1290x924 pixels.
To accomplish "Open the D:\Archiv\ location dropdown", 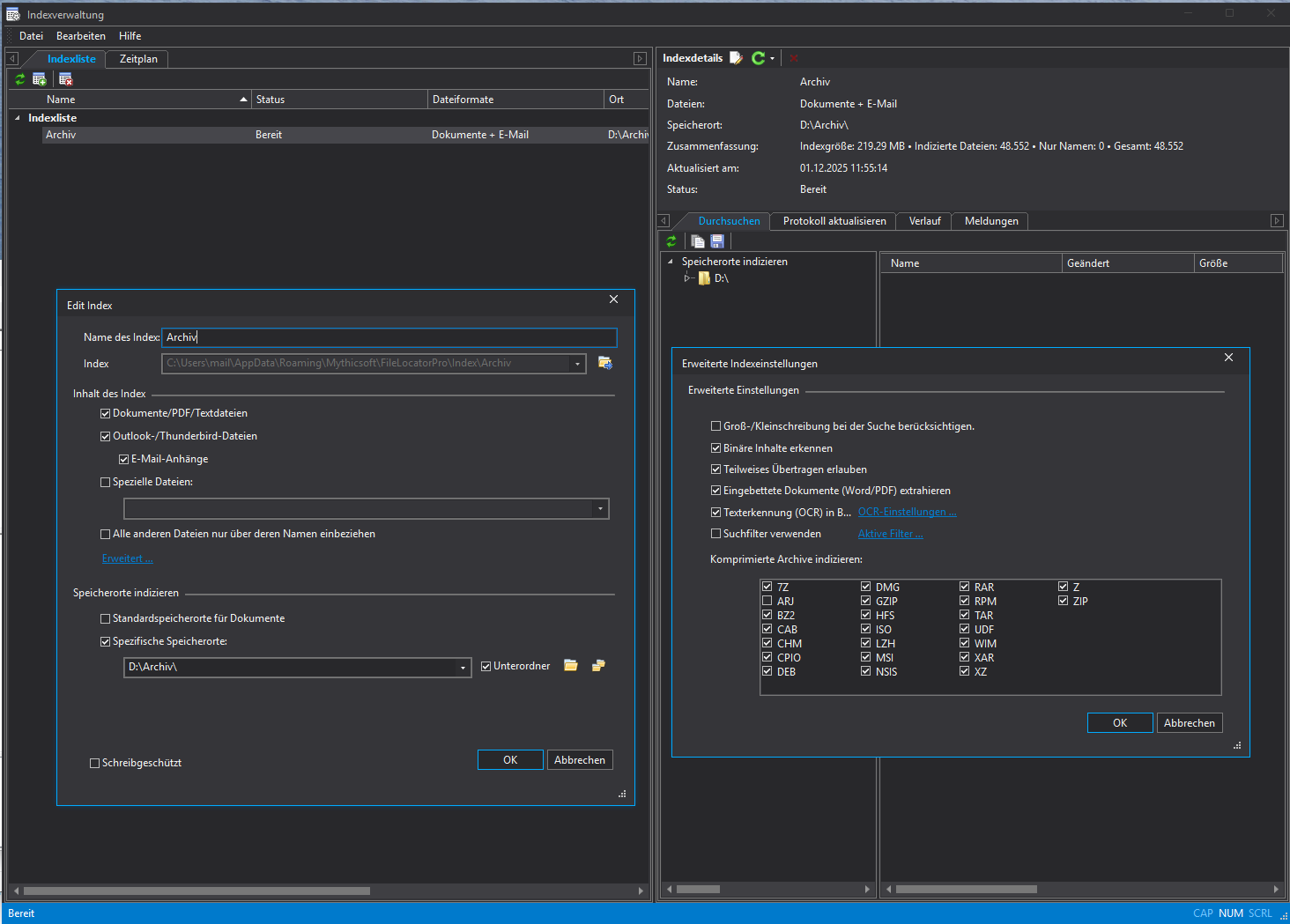I will tap(463, 668).
